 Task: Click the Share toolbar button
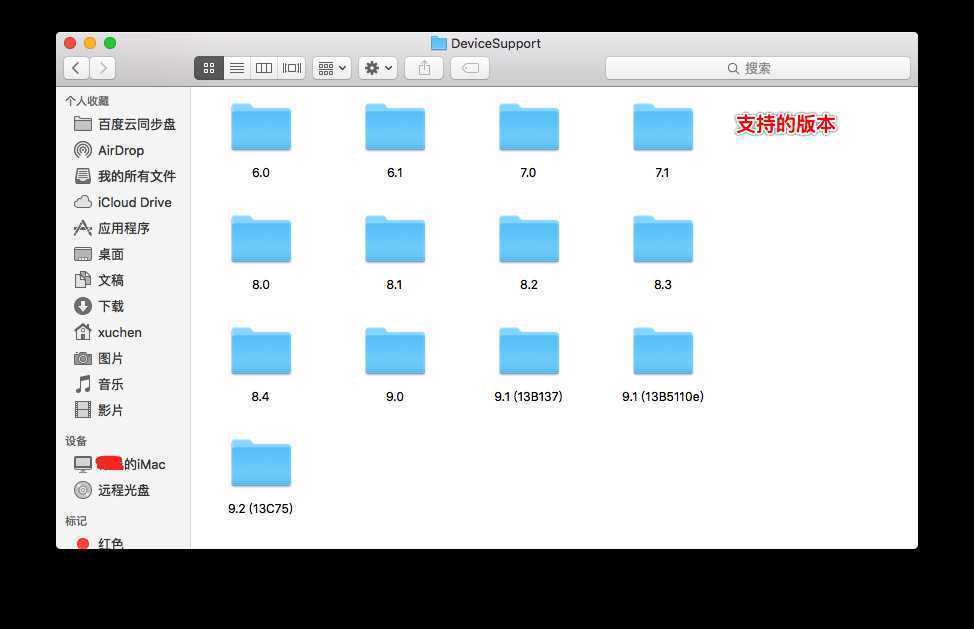click(x=424, y=68)
